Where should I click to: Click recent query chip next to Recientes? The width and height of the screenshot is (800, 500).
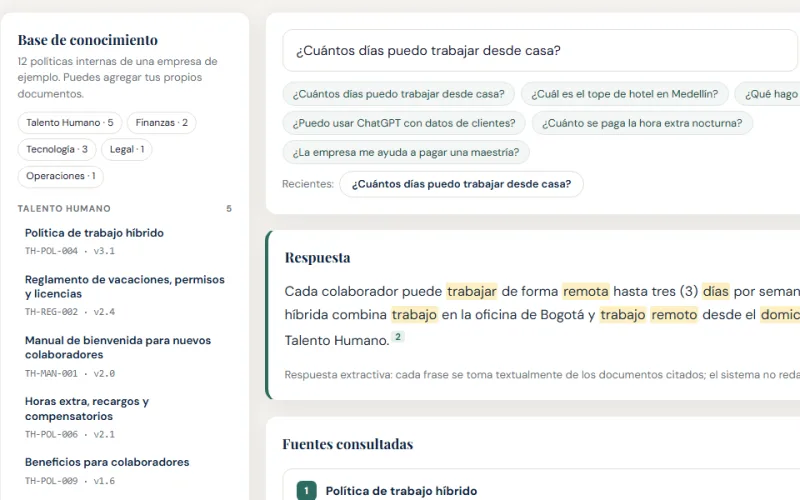coord(461,184)
